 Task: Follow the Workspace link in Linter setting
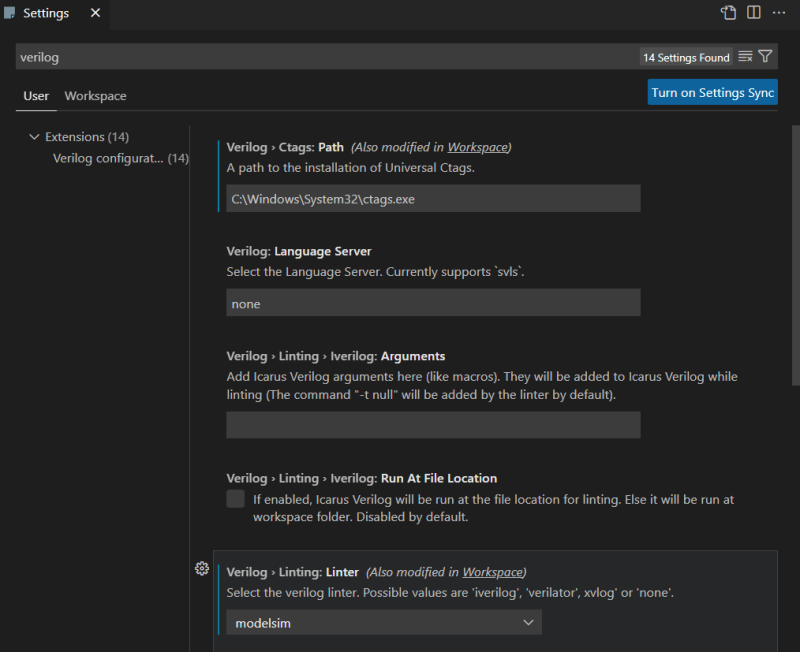coord(492,572)
